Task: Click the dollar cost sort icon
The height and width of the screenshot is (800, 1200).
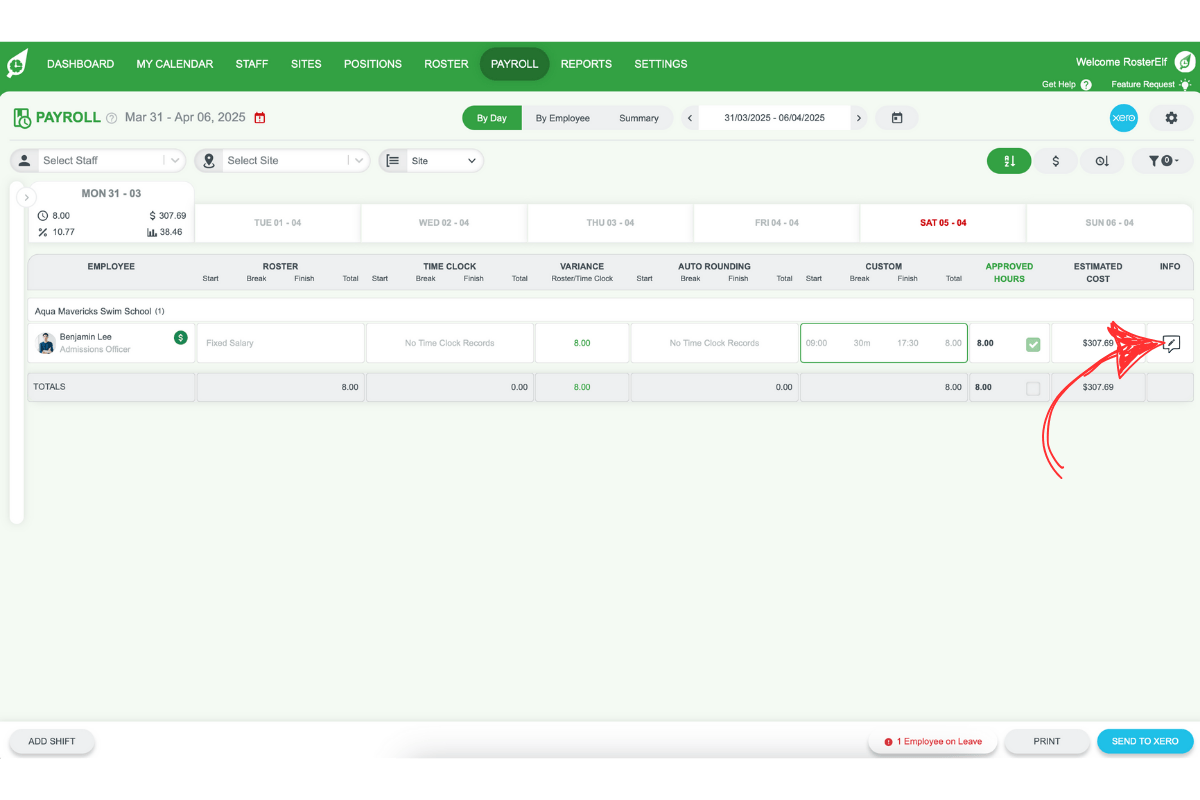Action: coord(1055,160)
